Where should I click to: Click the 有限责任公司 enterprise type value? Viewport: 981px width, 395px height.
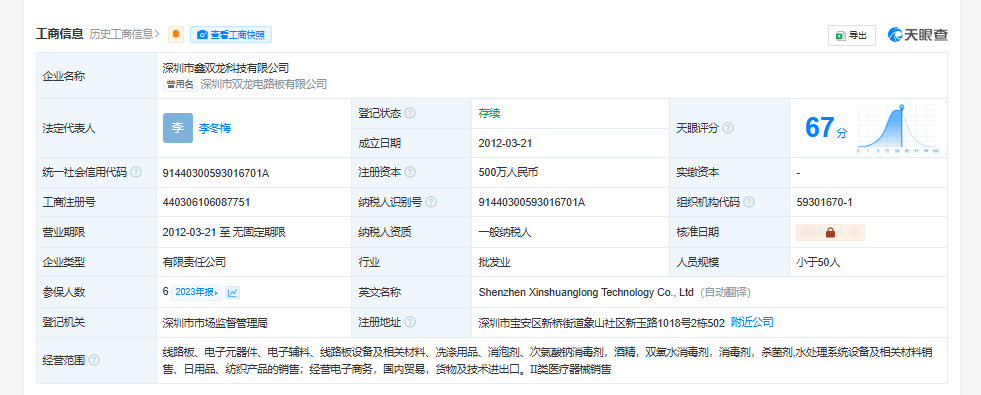[194, 262]
